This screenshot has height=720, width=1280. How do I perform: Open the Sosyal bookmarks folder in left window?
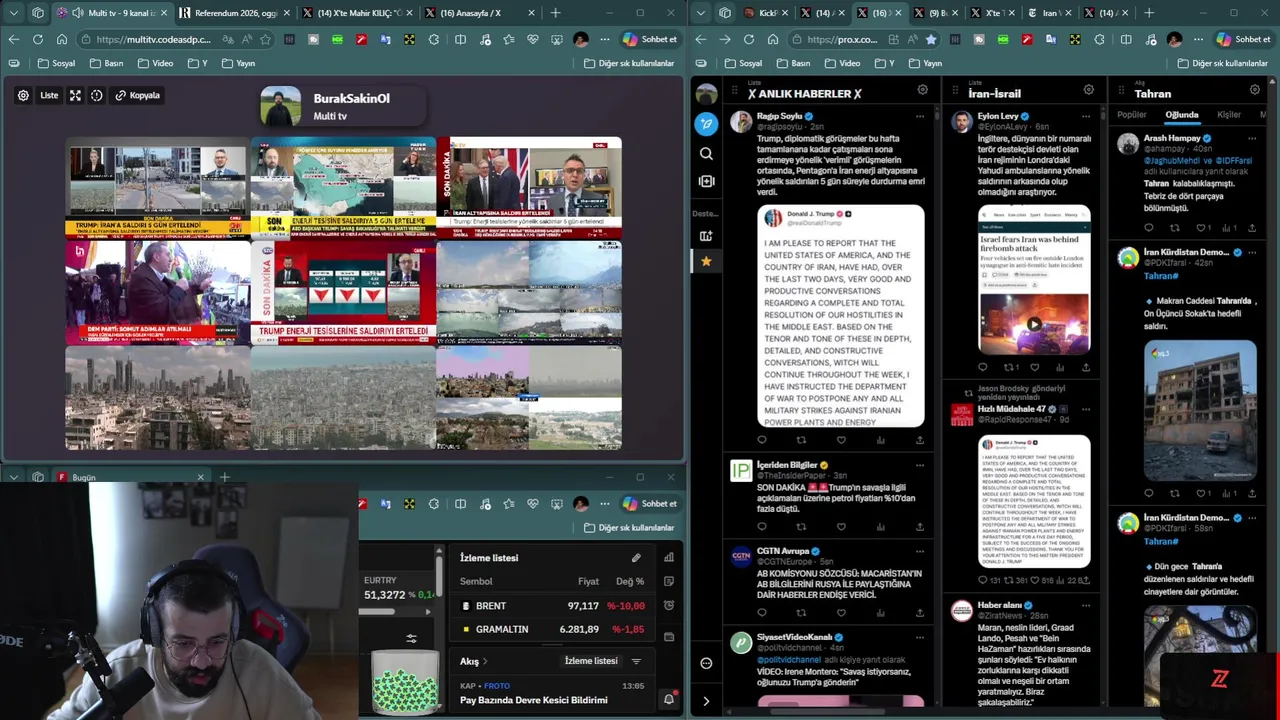click(56, 63)
